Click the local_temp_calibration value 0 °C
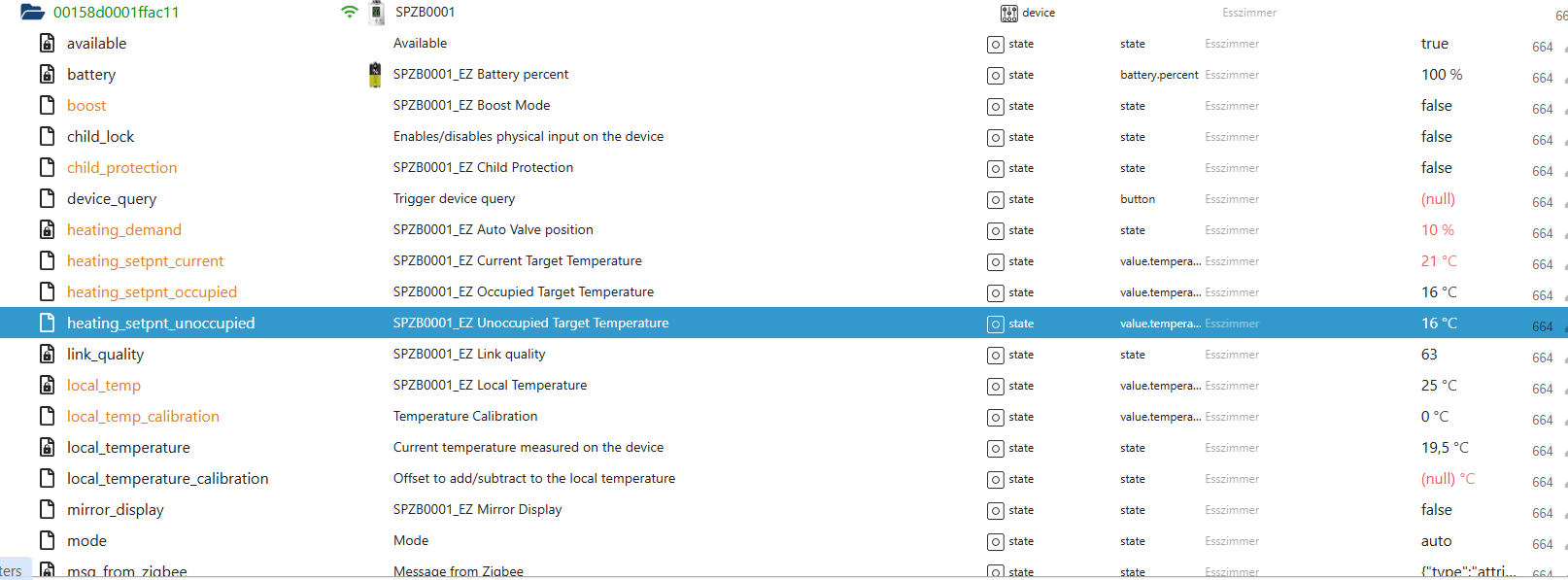Screen dimensions: 1568x580 (1435, 417)
